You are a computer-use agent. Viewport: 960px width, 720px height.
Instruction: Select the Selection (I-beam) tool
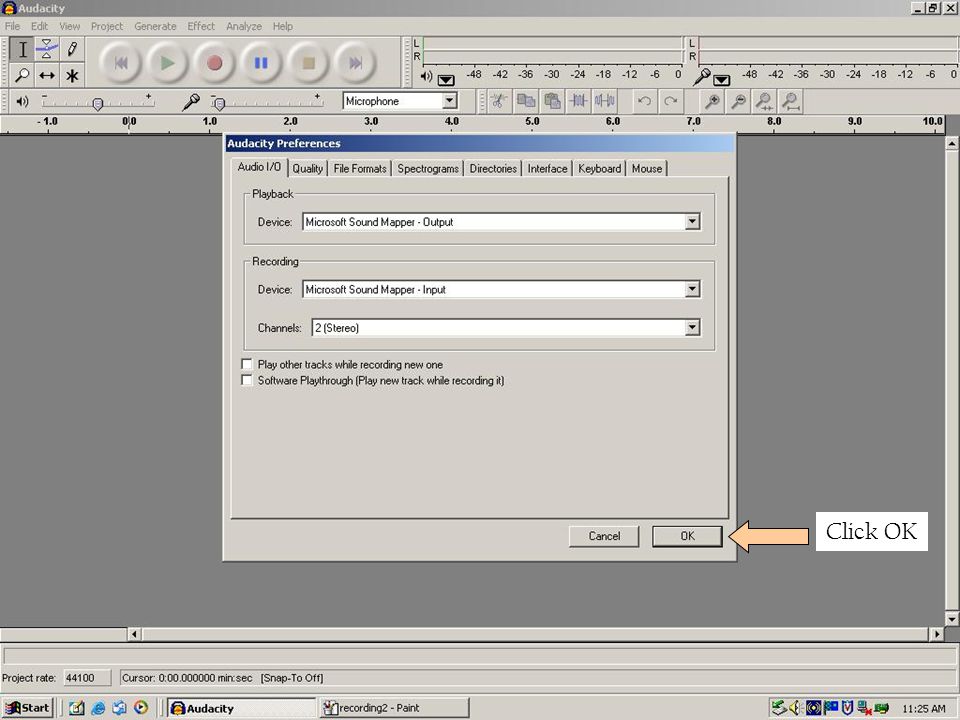(x=22, y=50)
